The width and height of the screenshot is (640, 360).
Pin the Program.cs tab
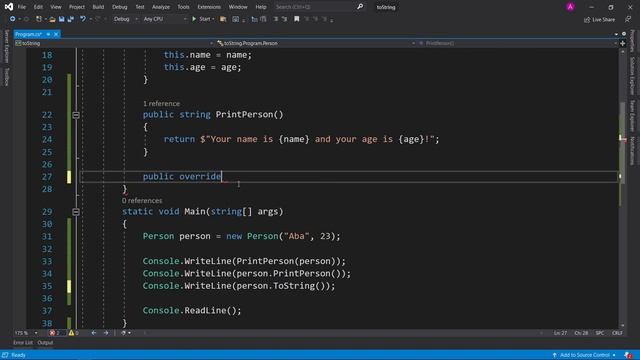point(48,34)
